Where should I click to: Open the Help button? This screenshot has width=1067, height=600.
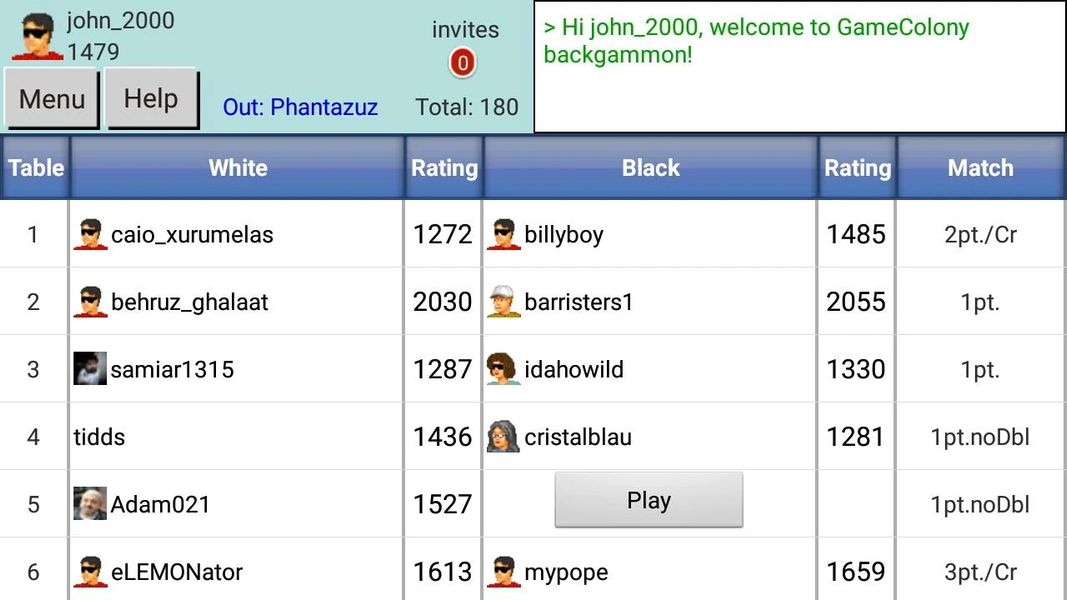click(x=151, y=99)
